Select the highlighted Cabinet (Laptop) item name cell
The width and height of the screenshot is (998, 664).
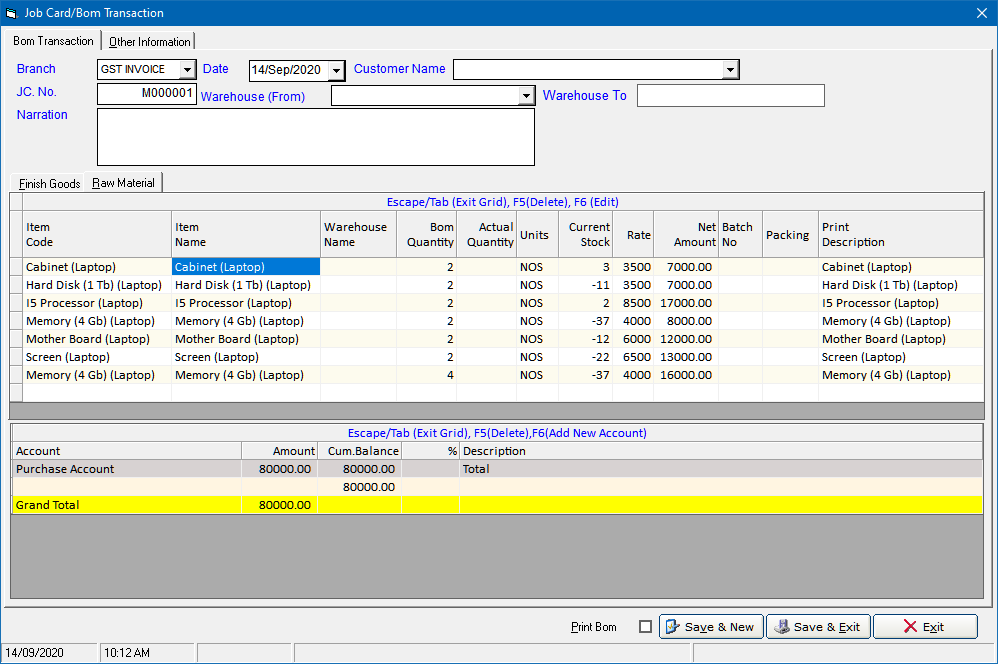245,267
